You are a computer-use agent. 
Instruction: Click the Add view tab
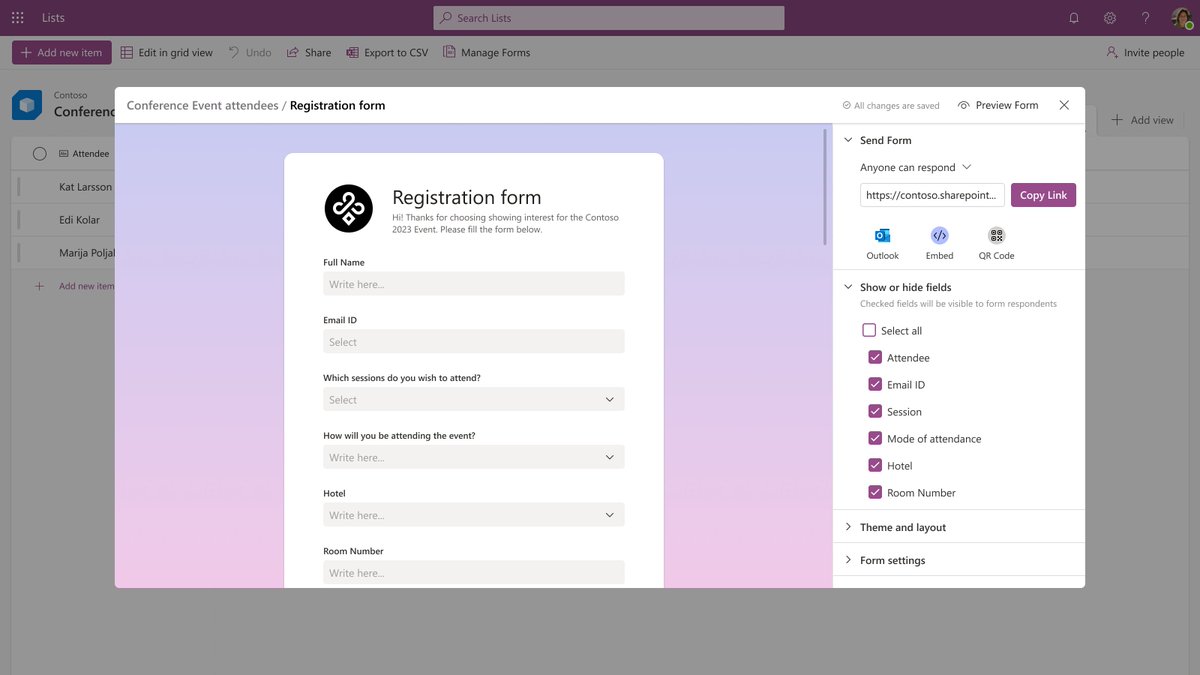pos(1141,119)
